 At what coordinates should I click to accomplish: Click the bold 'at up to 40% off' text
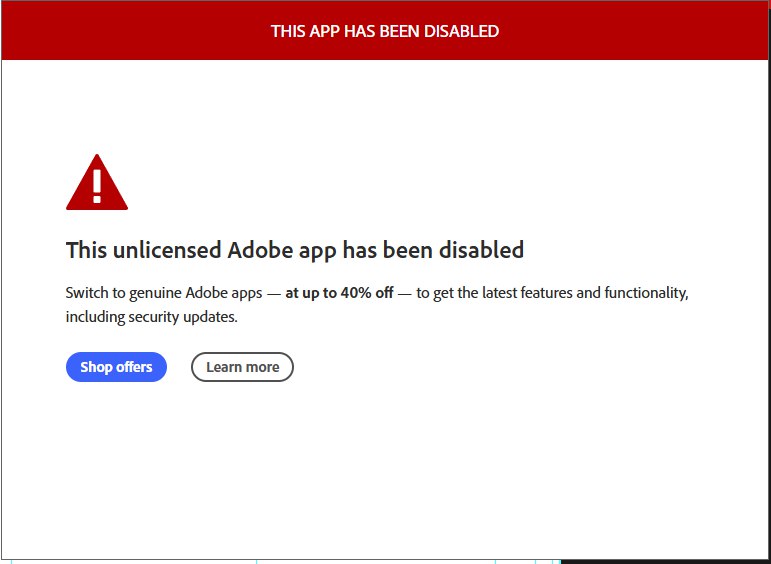339,293
